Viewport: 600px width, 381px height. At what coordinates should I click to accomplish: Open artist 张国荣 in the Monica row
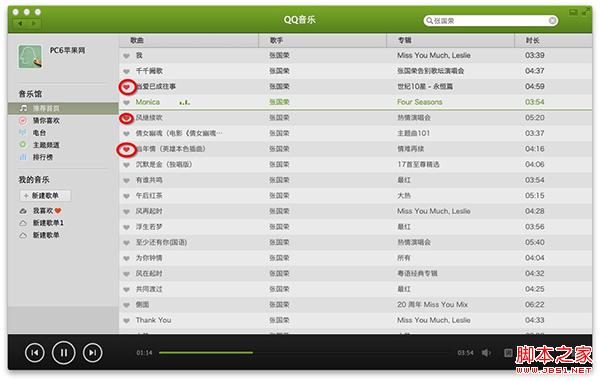(x=279, y=102)
